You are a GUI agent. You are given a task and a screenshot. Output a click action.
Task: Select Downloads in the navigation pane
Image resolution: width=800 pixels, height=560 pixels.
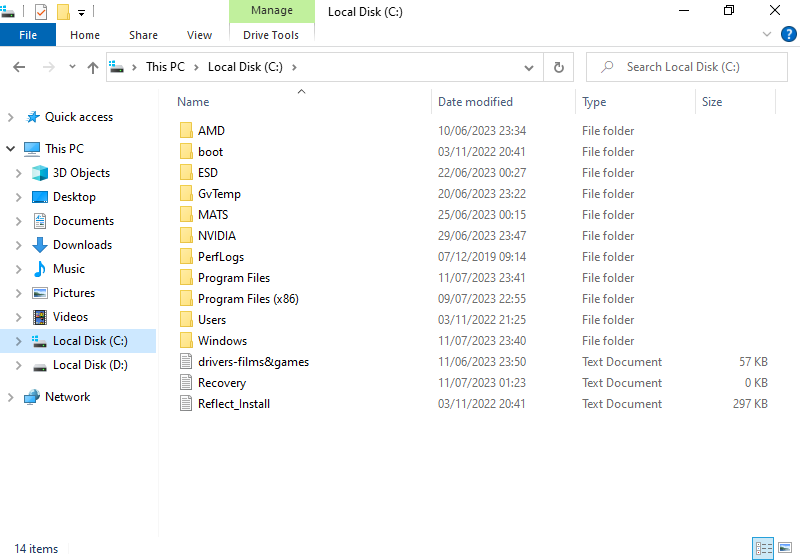(82, 245)
